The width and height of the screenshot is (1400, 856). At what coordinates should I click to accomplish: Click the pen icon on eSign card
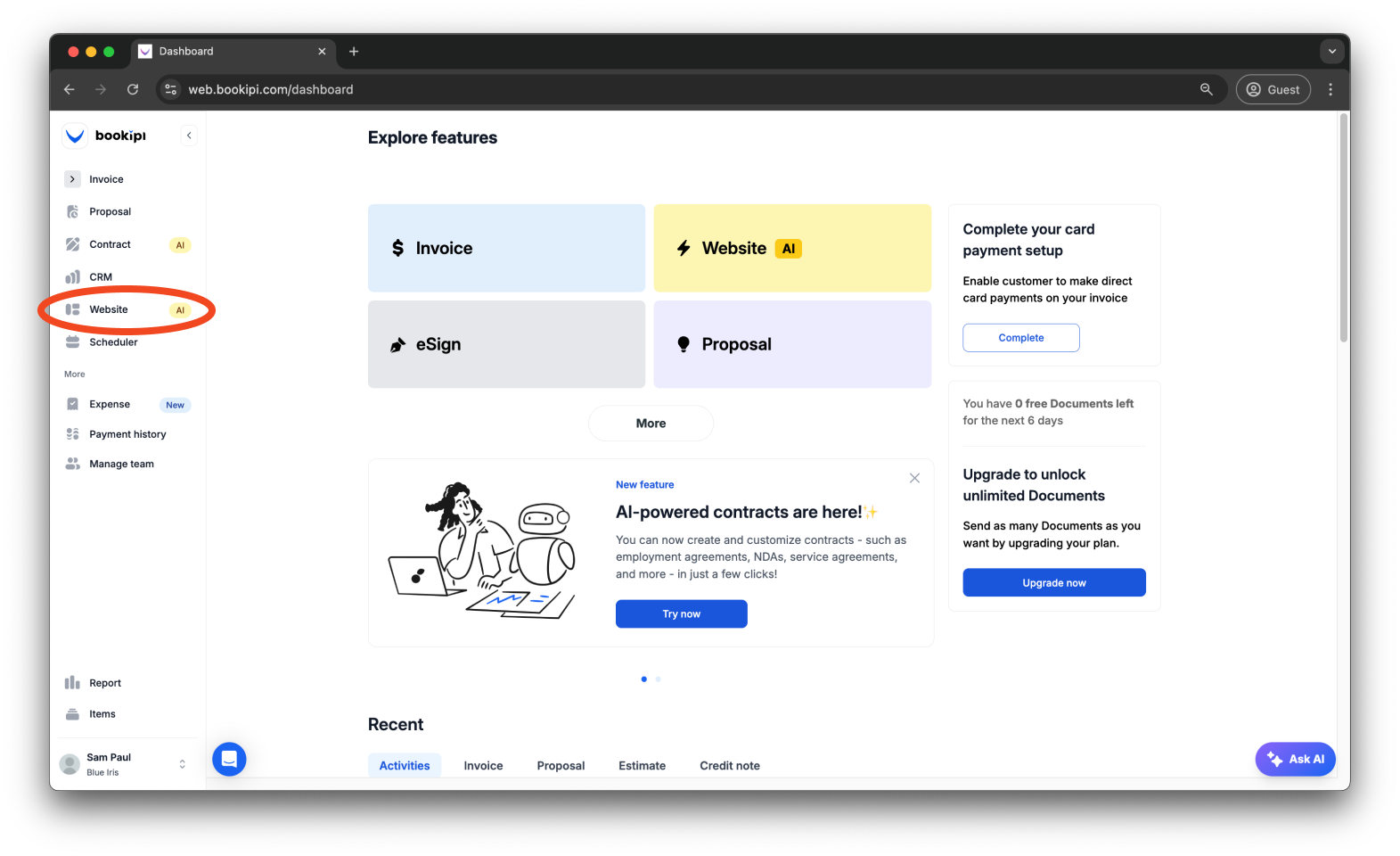pyautogui.click(x=397, y=345)
